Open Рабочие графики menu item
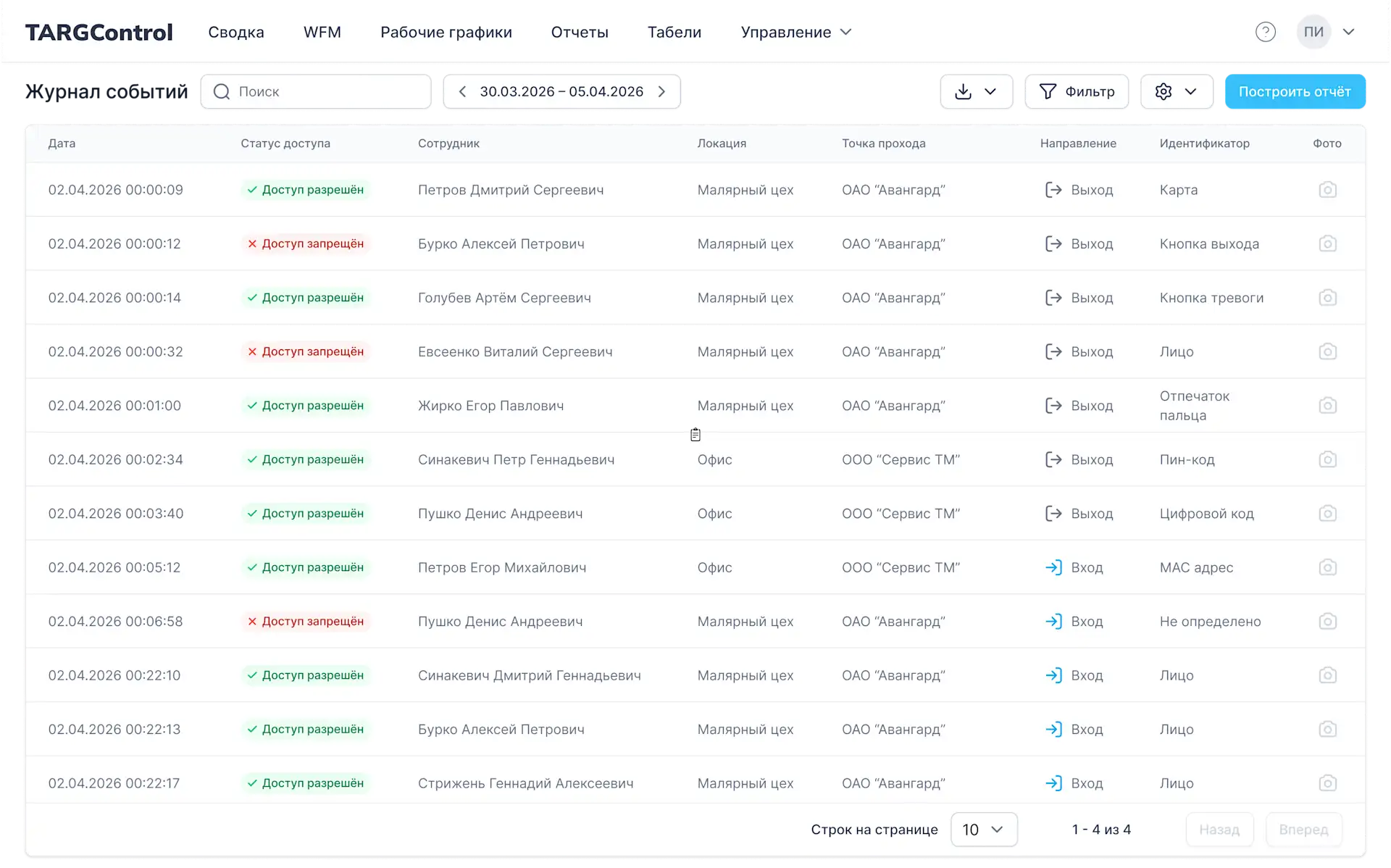Image resolution: width=1391 pixels, height=868 pixels. pos(446,32)
